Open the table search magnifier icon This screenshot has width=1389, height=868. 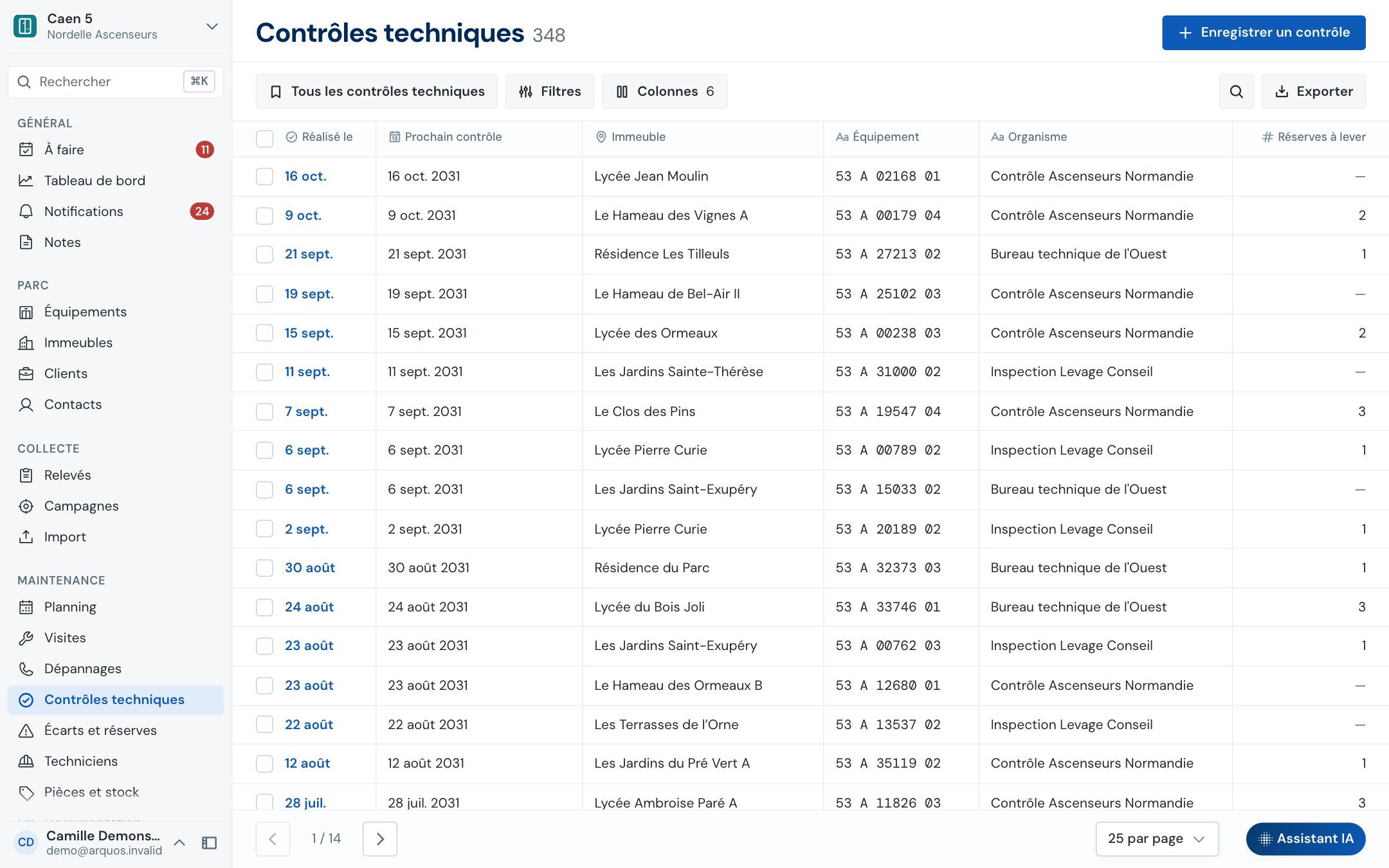(1236, 91)
